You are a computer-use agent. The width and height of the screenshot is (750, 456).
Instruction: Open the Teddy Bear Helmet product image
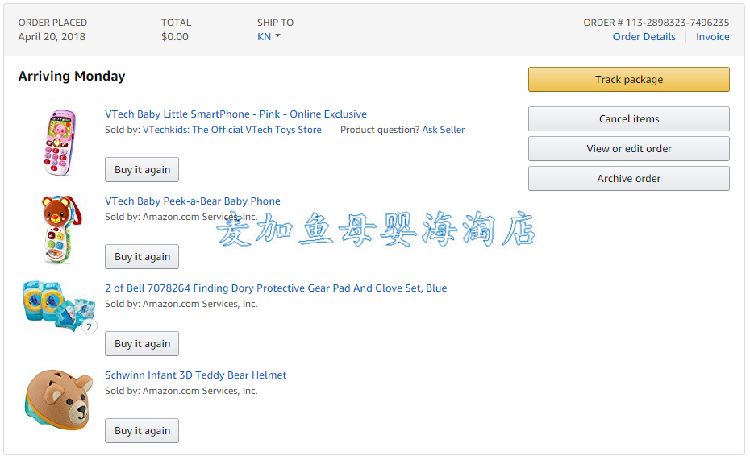point(58,400)
